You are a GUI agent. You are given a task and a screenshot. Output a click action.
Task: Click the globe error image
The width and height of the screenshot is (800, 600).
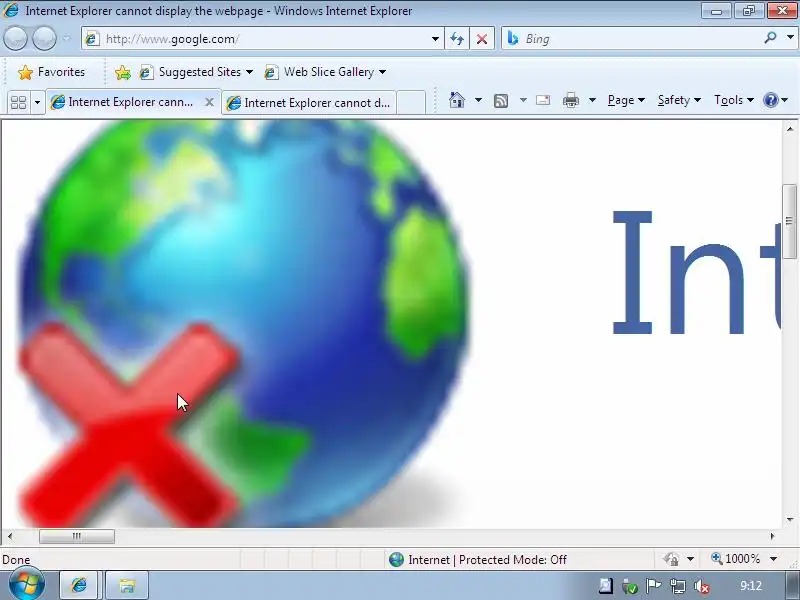244,323
